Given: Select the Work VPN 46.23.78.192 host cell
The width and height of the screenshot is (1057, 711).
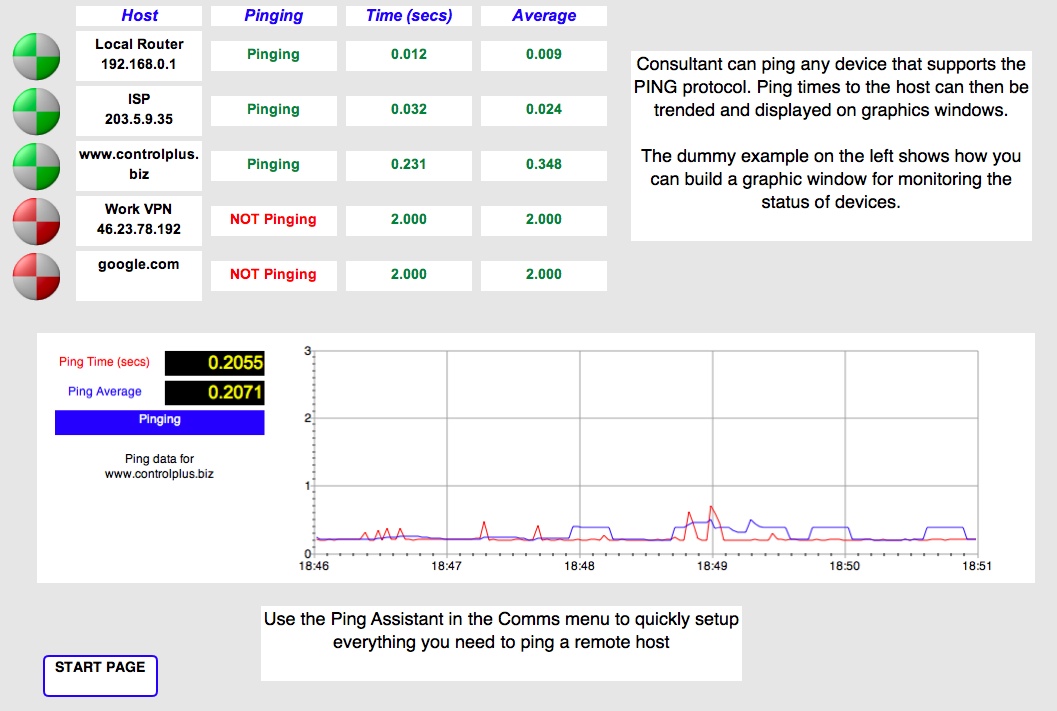Looking at the screenshot, I should (139, 220).
